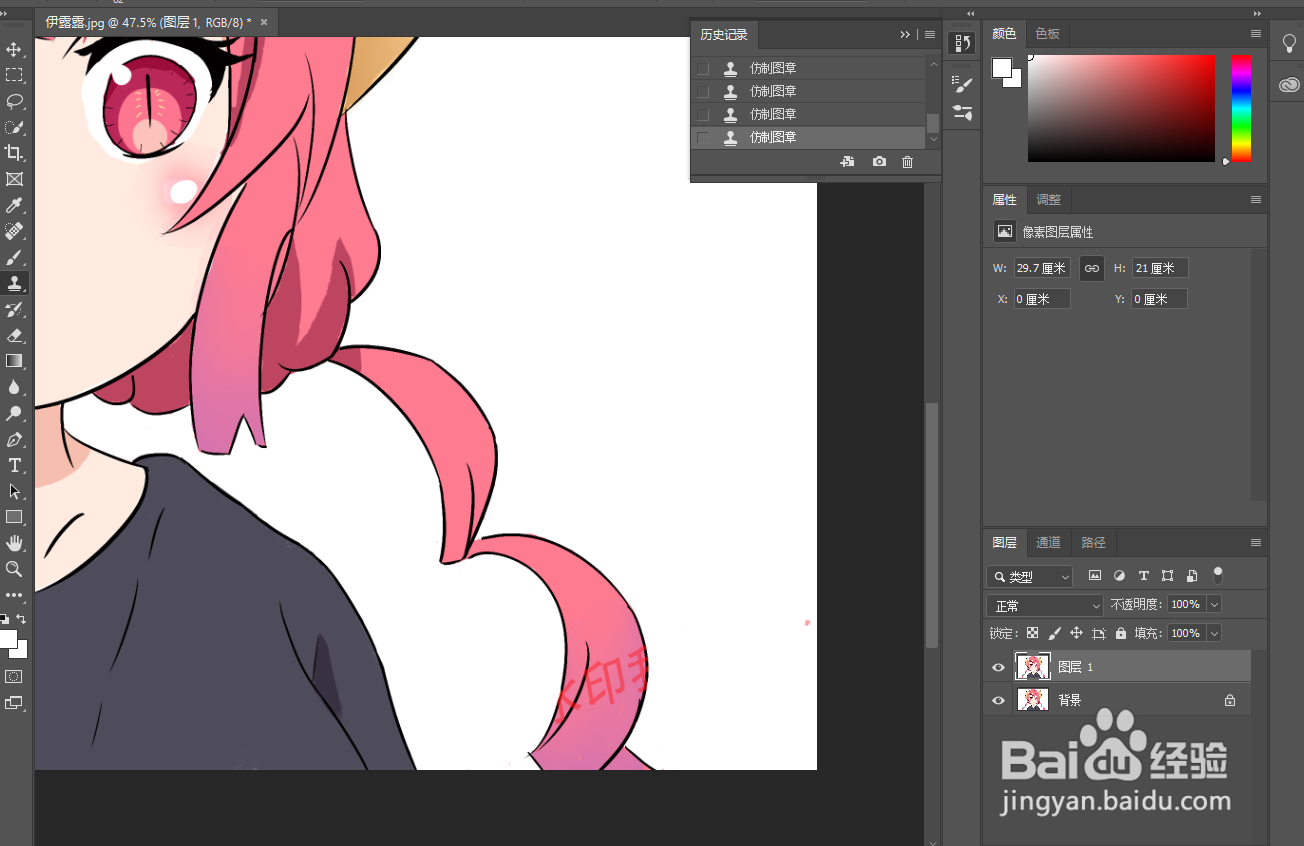Select the Quick Selection tool
Viewport: 1304px width, 846px height.
coord(14,127)
